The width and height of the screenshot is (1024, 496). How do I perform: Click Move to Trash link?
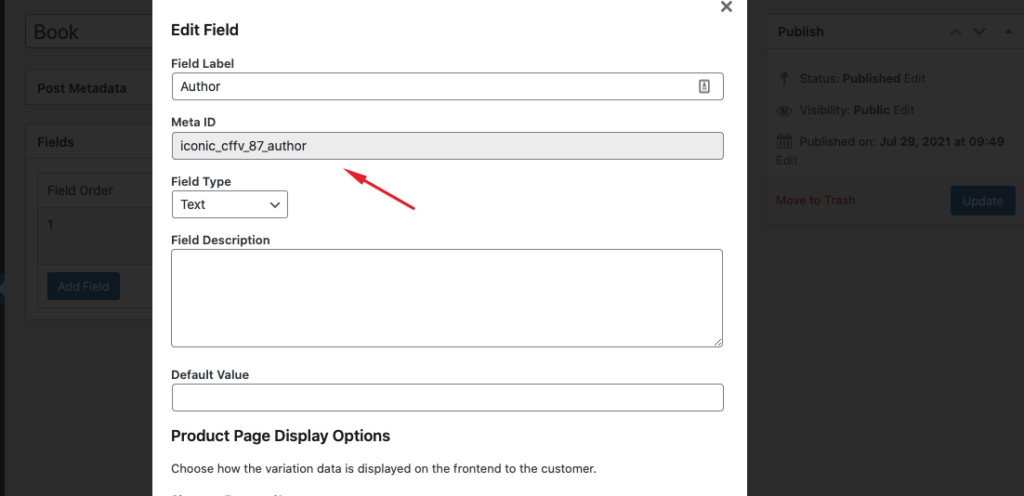[815, 200]
